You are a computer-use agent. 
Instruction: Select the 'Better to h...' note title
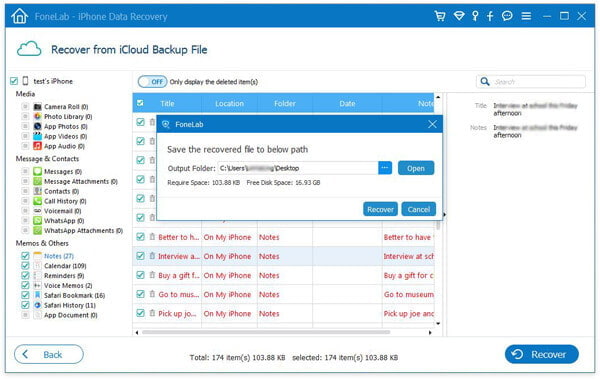pyautogui.click(x=179, y=237)
